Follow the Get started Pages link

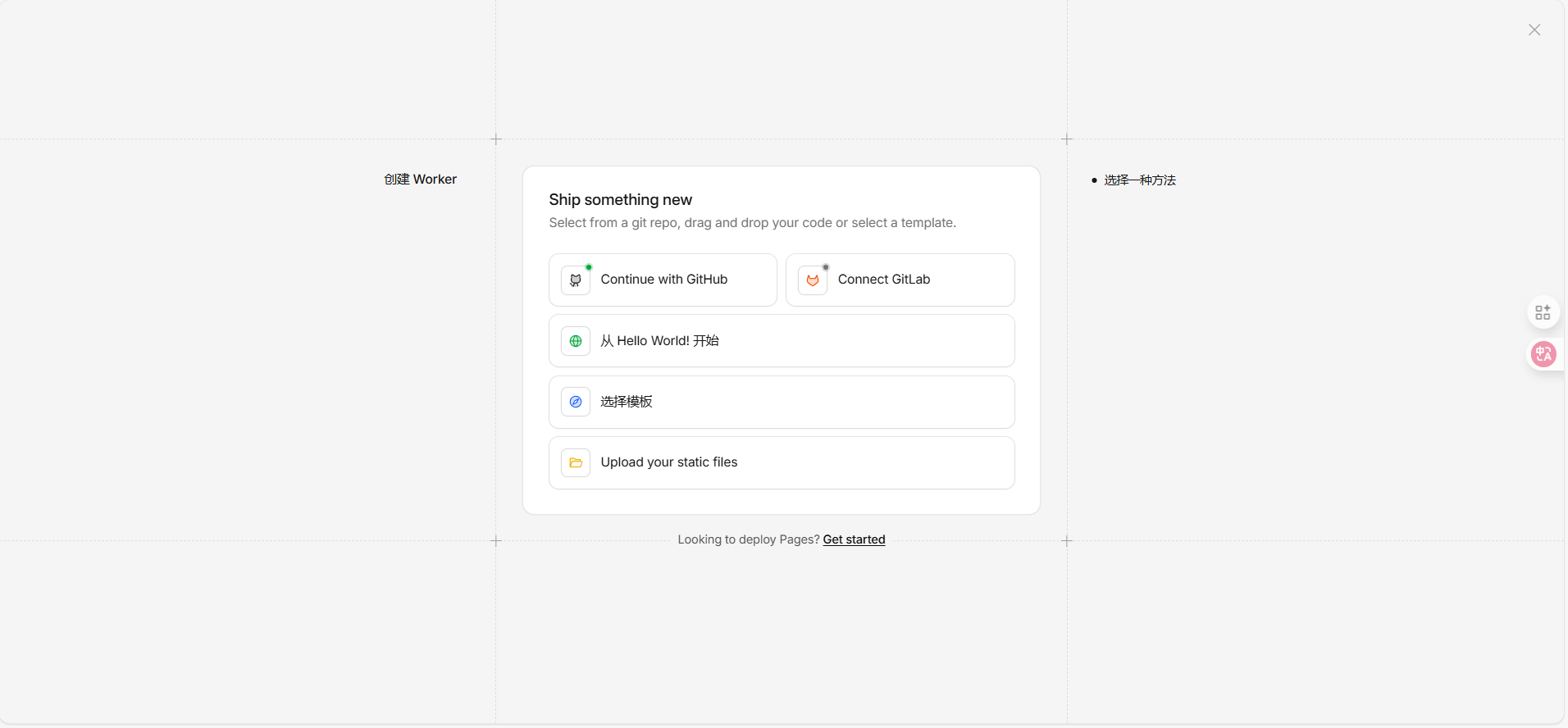(x=854, y=539)
